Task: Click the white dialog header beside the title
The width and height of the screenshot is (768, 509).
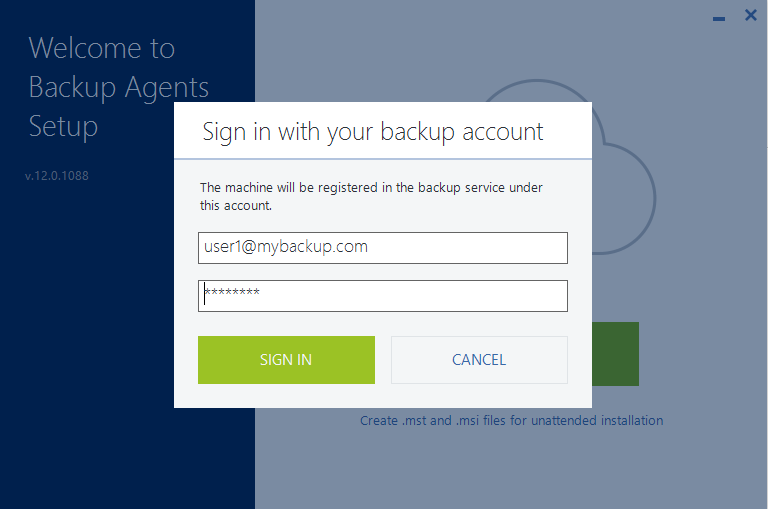Action: point(568,130)
